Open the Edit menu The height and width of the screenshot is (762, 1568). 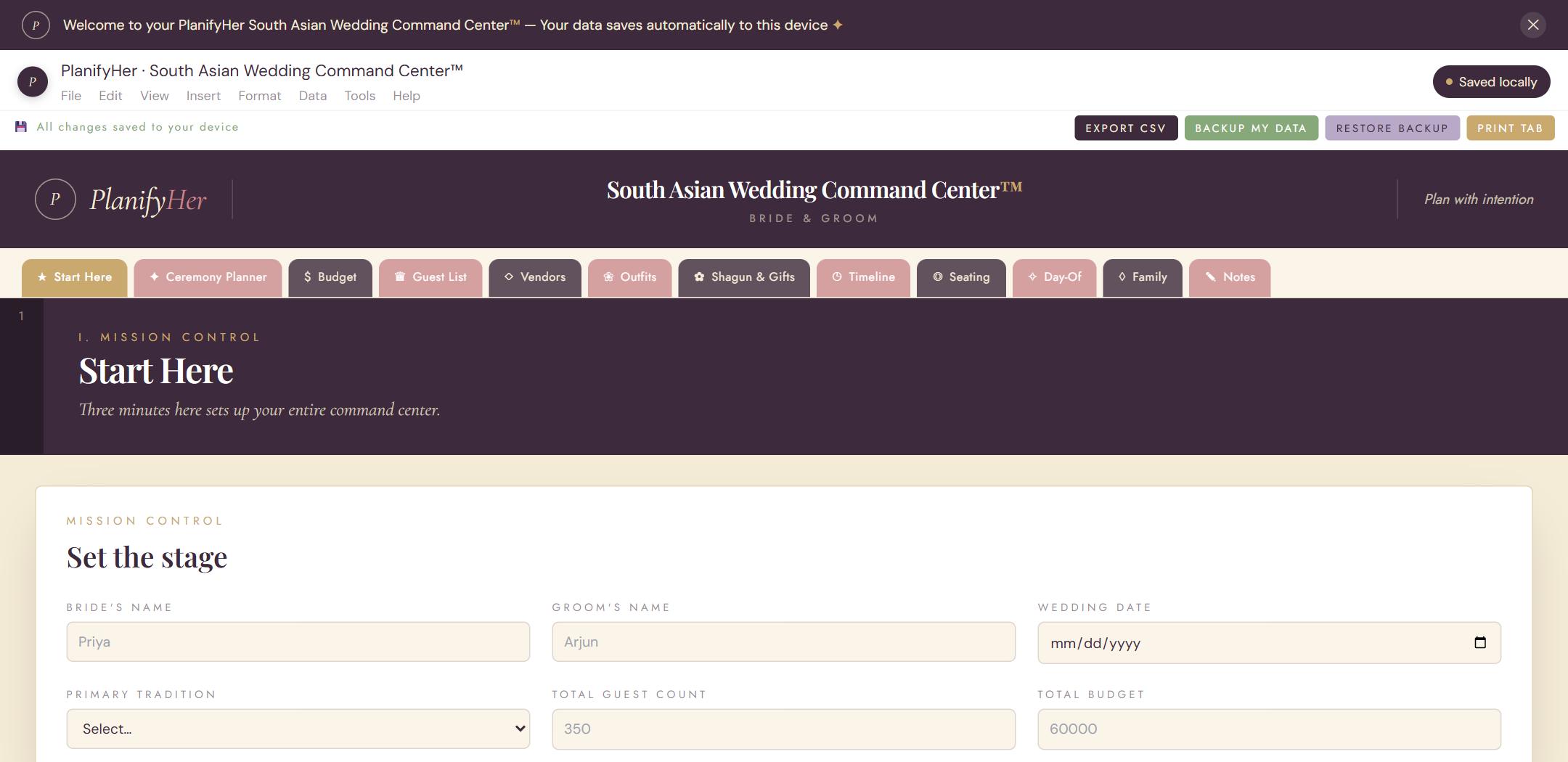[x=110, y=96]
